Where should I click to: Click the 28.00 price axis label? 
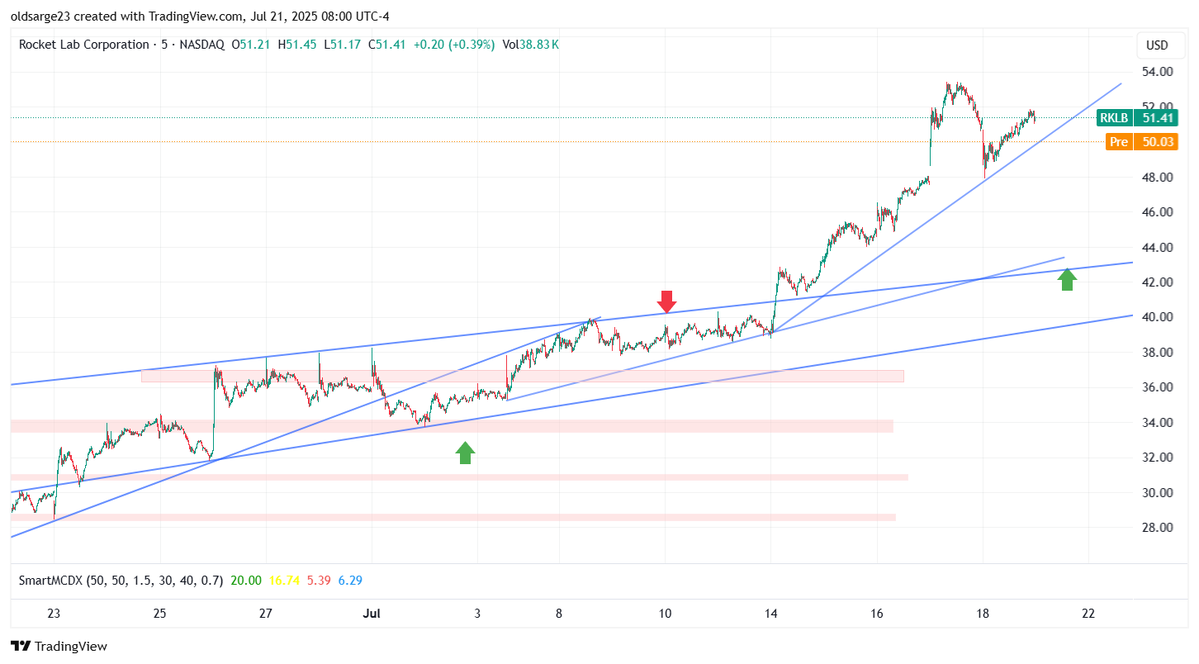pyautogui.click(x=1157, y=527)
